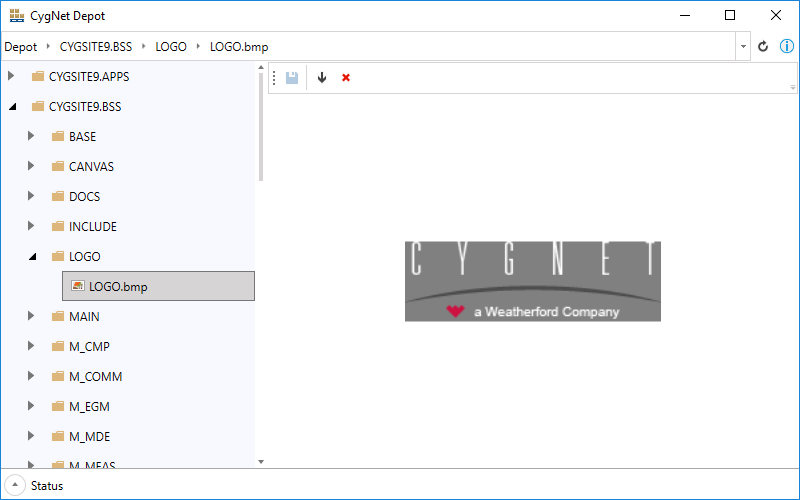The image size is (800, 500).
Task: Select the CANVAS tree label
Action: click(x=91, y=166)
